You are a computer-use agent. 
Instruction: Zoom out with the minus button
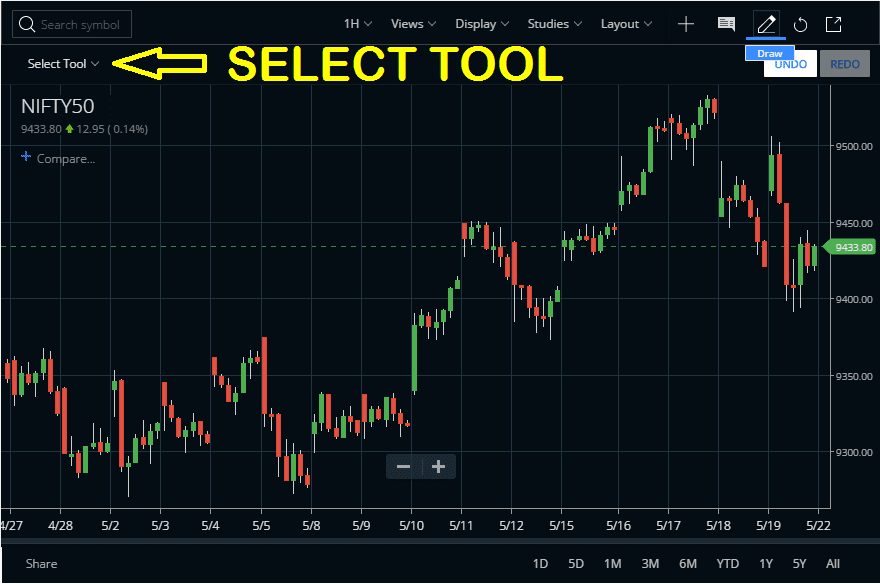tap(404, 467)
